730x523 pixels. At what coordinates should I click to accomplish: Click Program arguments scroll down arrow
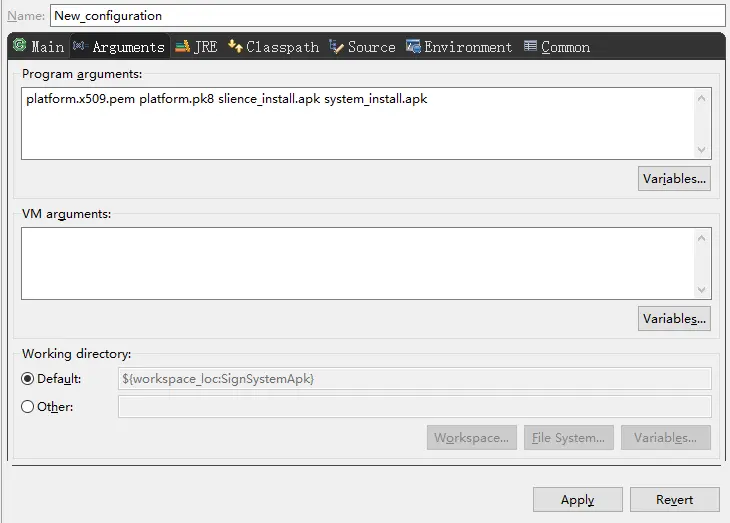(702, 149)
